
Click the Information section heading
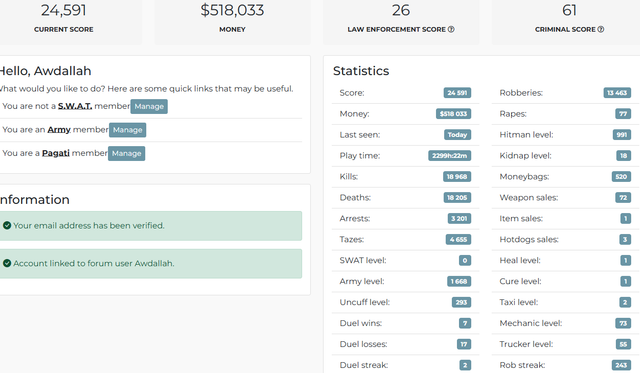click(x=35, y=200)
